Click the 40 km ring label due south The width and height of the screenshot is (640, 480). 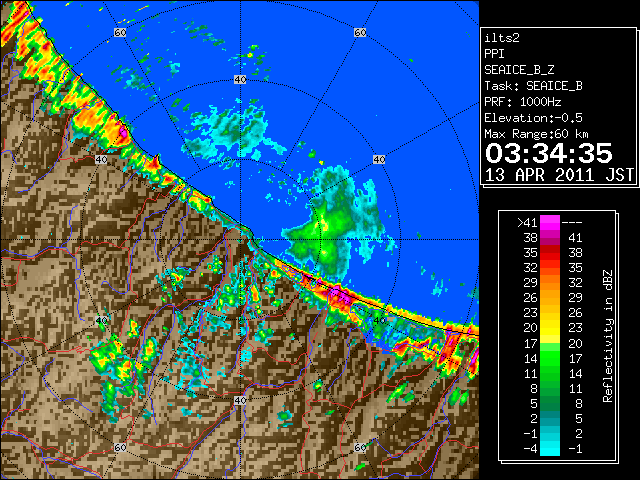240,400
